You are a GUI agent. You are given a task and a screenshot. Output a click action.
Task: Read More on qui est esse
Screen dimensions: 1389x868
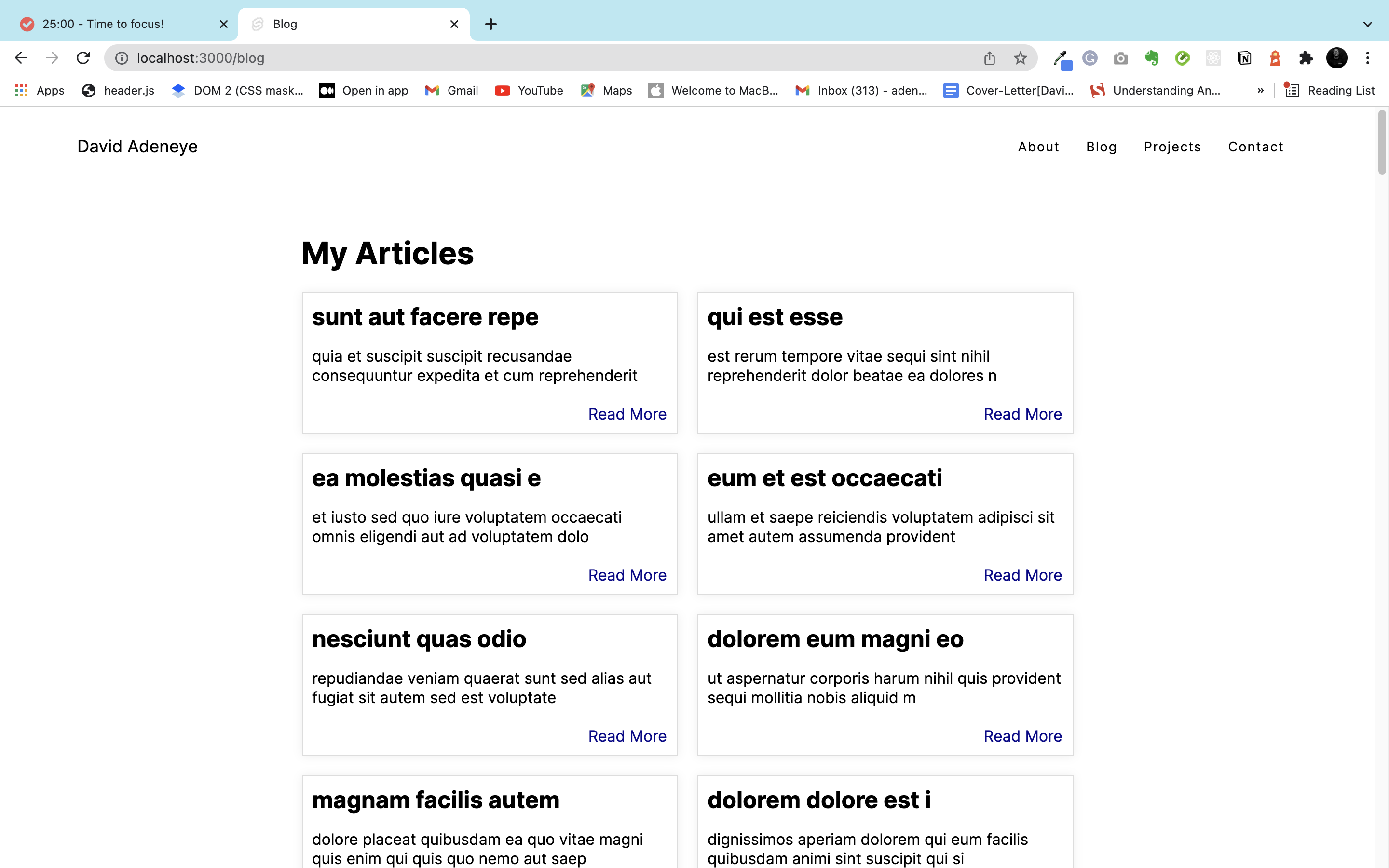(x=1022, y=414)
